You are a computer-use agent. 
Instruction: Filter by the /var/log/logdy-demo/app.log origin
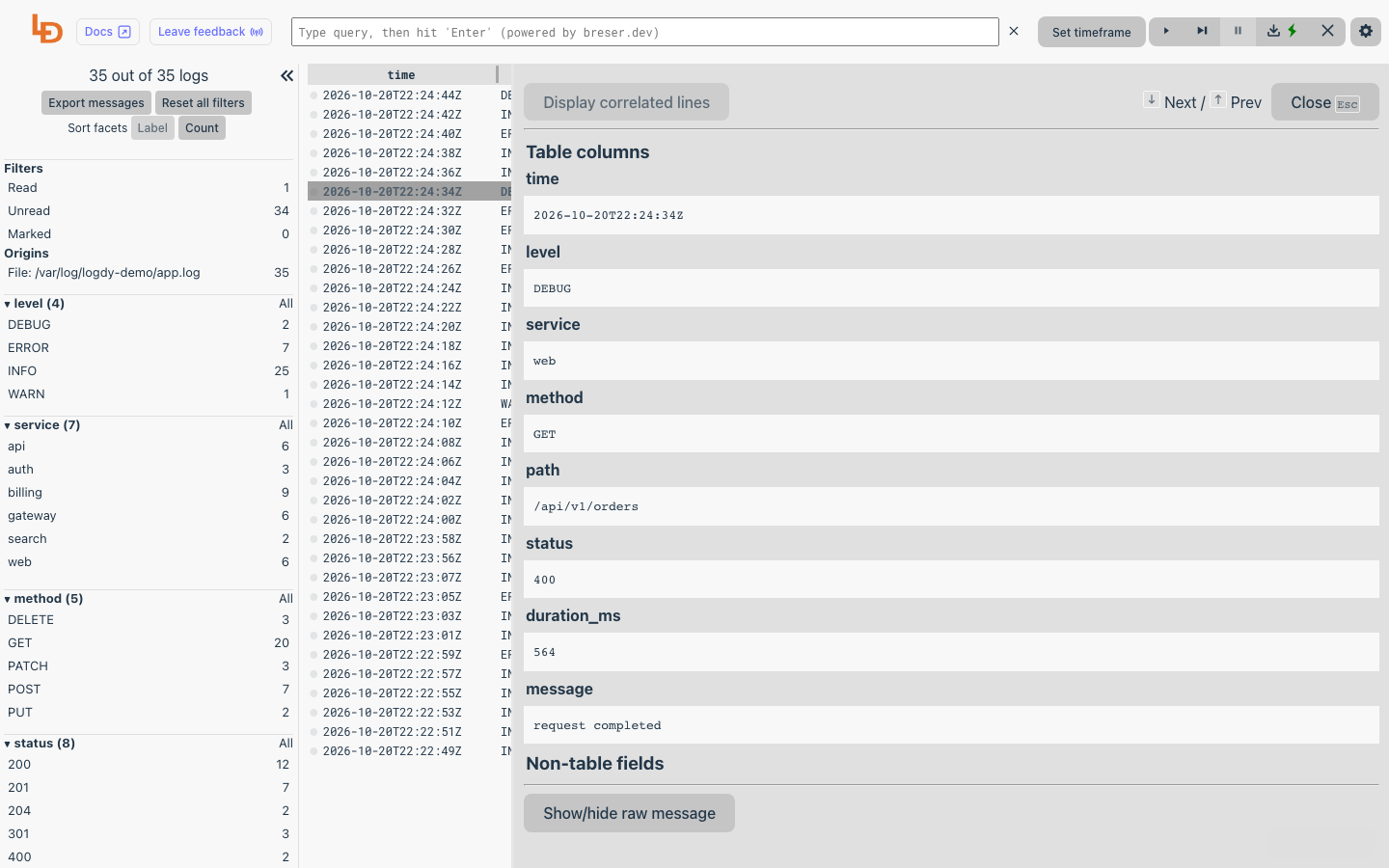149,273
